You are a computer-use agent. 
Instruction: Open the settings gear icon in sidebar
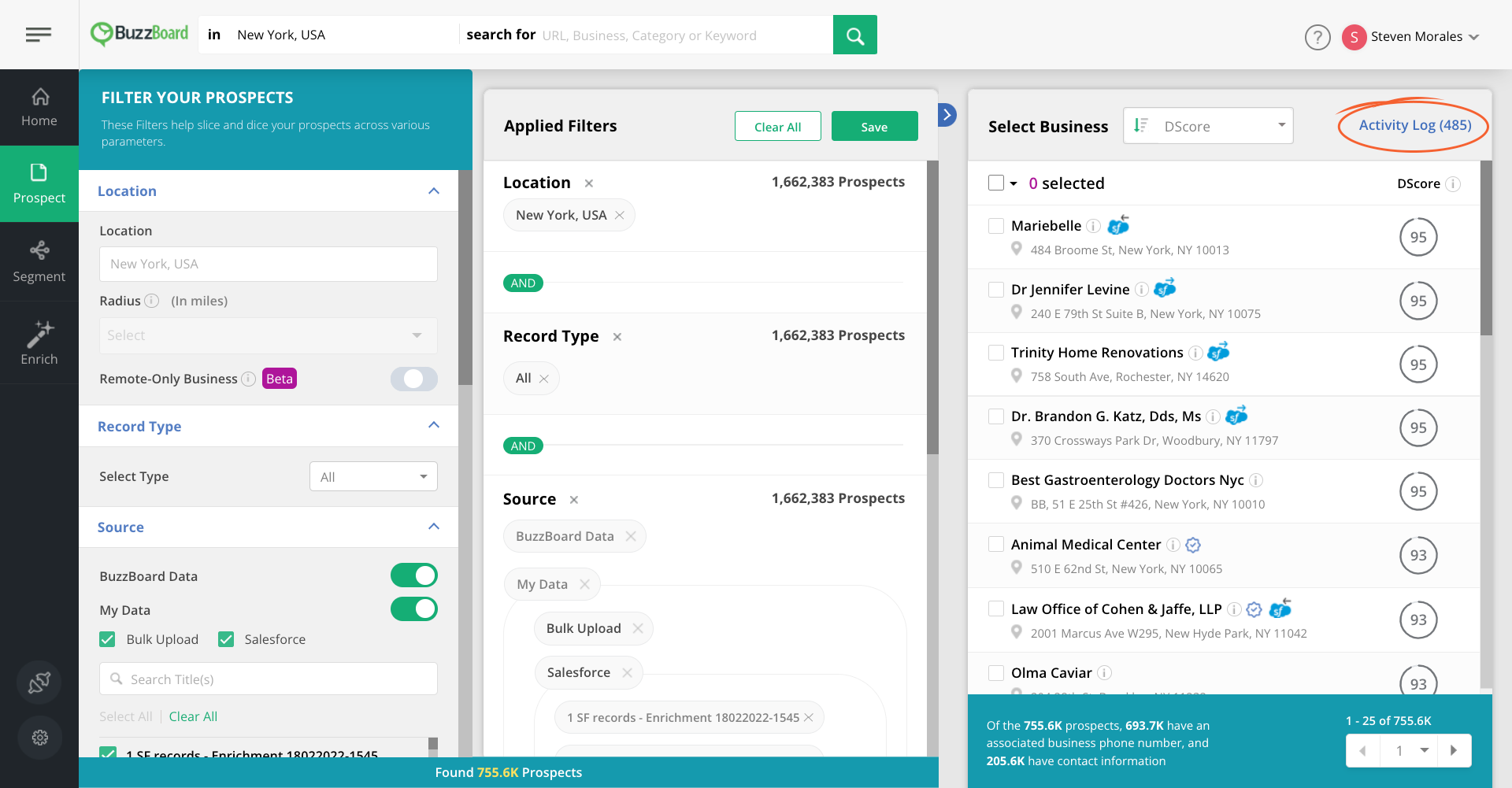39,738
